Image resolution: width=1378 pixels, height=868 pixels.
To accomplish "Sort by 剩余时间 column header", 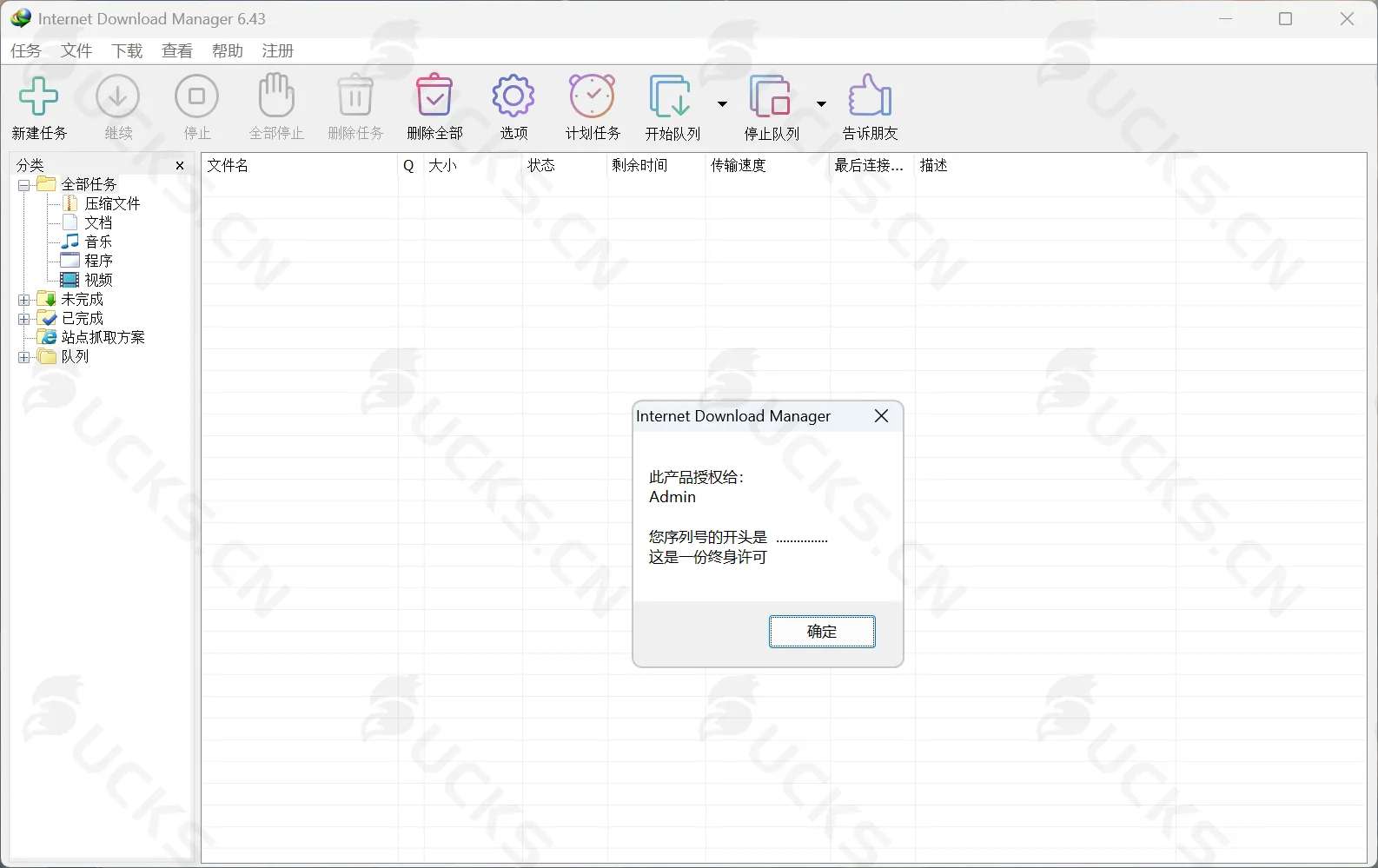I will click(657, 165).
